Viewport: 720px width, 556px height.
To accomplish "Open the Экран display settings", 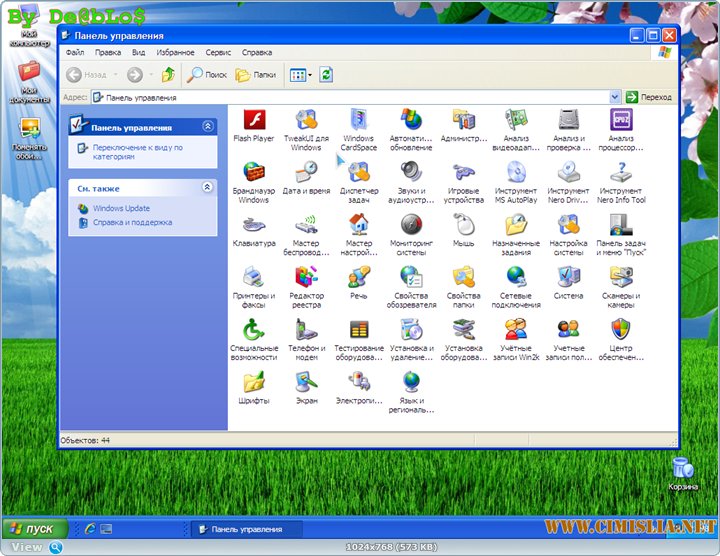I will click(x=306, y=381).
